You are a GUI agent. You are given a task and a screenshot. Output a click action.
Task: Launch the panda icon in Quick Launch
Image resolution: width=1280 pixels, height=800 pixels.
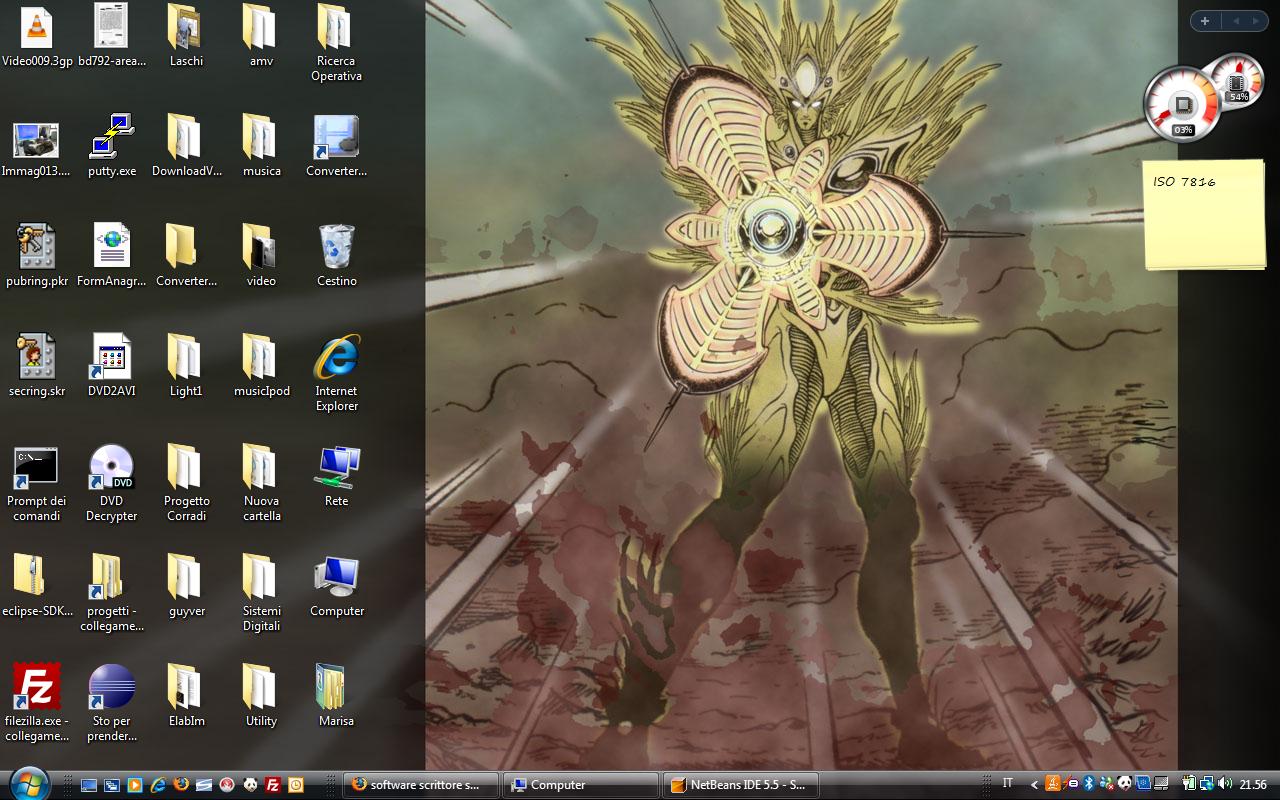(250, 785)
